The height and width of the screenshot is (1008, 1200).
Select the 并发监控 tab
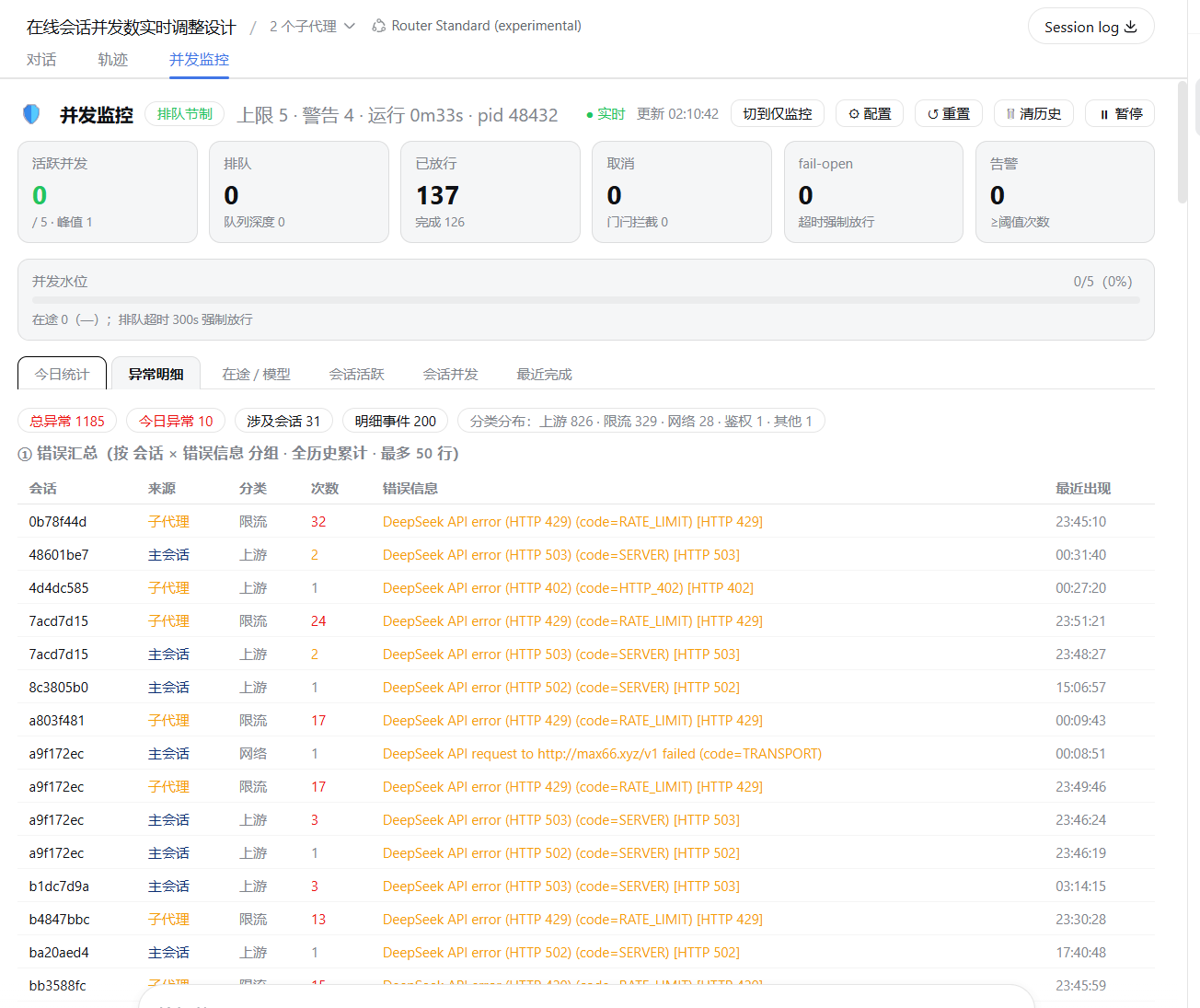tap(199, 60)
